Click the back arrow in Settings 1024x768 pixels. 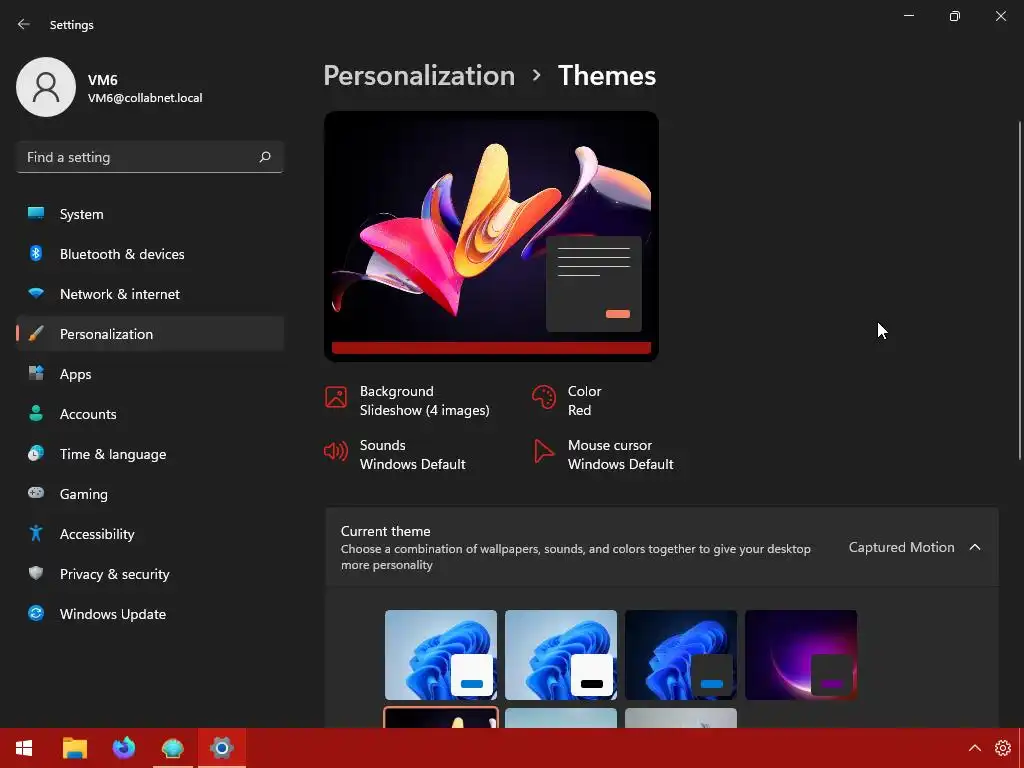coord(24,24)
